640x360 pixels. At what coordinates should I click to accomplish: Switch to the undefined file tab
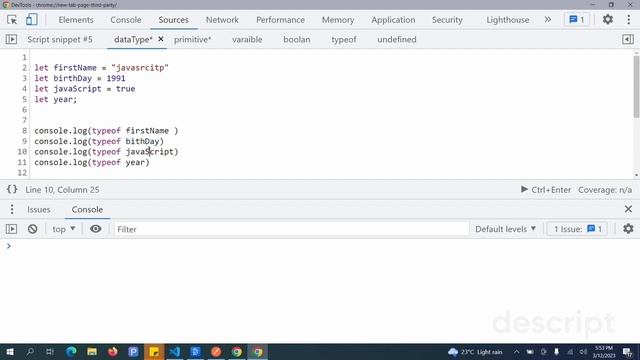[x=397, y=40]
